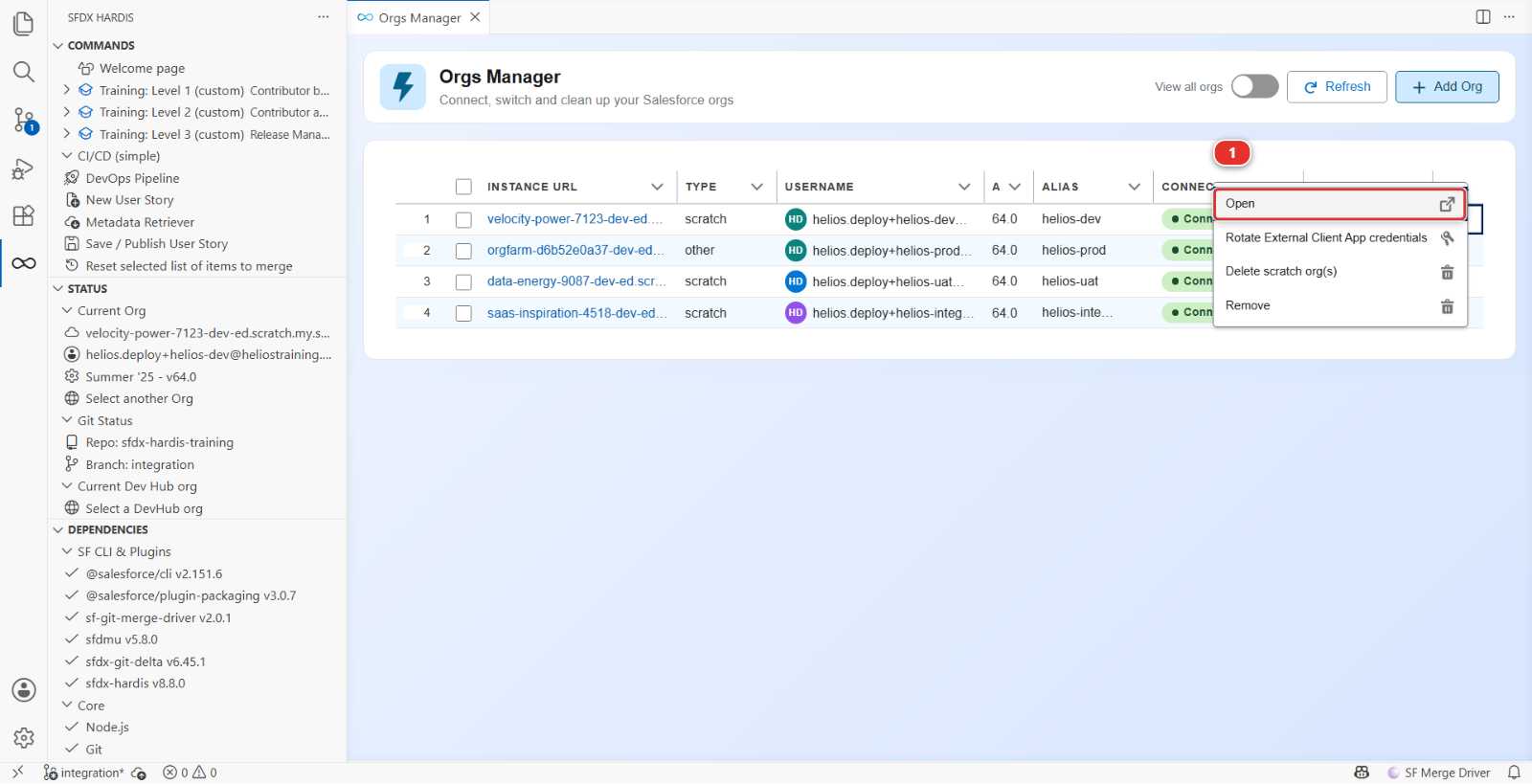Click the key icon for Rotate credentials
The height and width of the screenshot is (784, 1532).
coord(1448,237)
